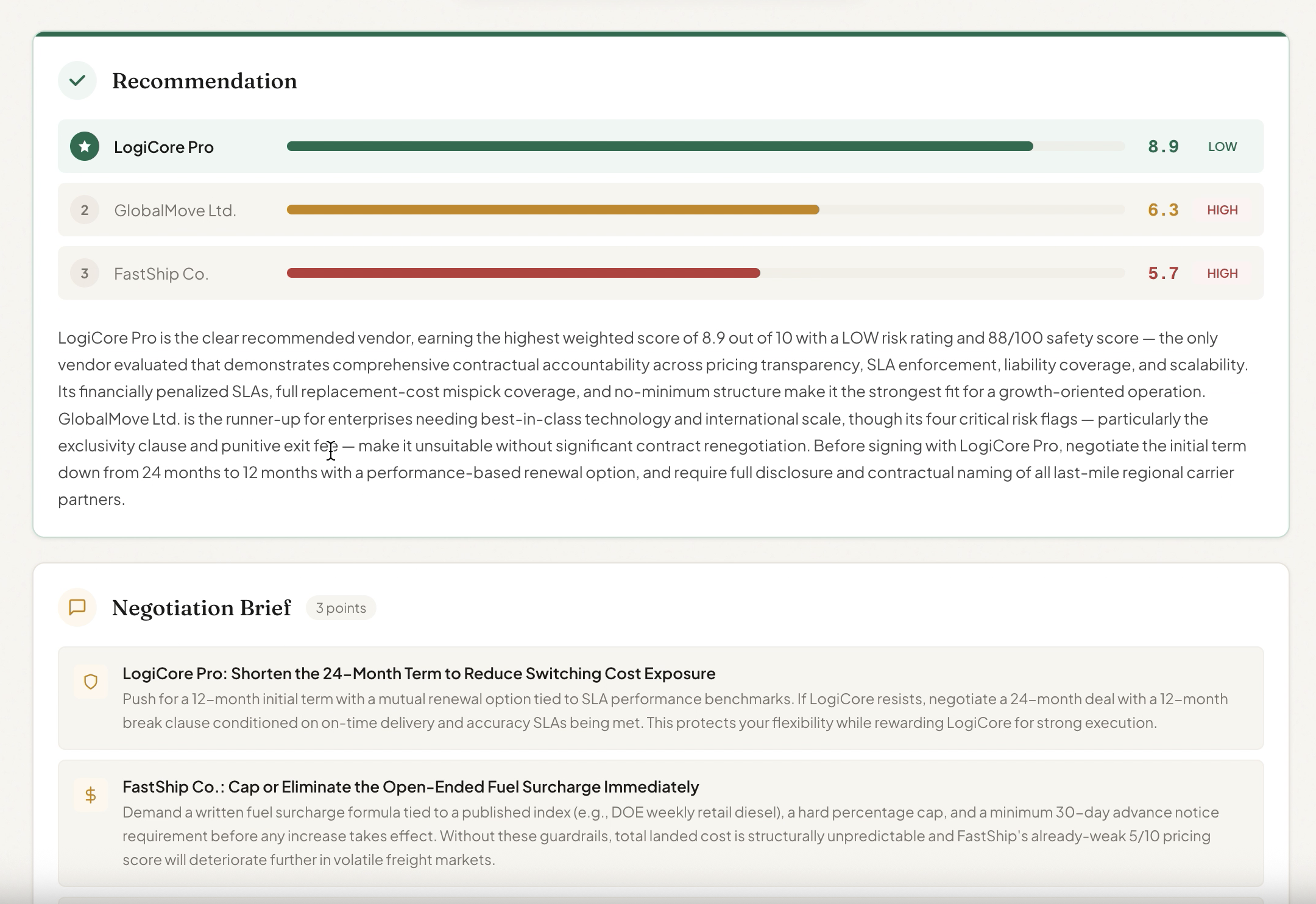Select the GlobalMove Ltd. vendor name
Image resolution: width=1316 pixels, height=904 pixels.
[x=175, y=211]
